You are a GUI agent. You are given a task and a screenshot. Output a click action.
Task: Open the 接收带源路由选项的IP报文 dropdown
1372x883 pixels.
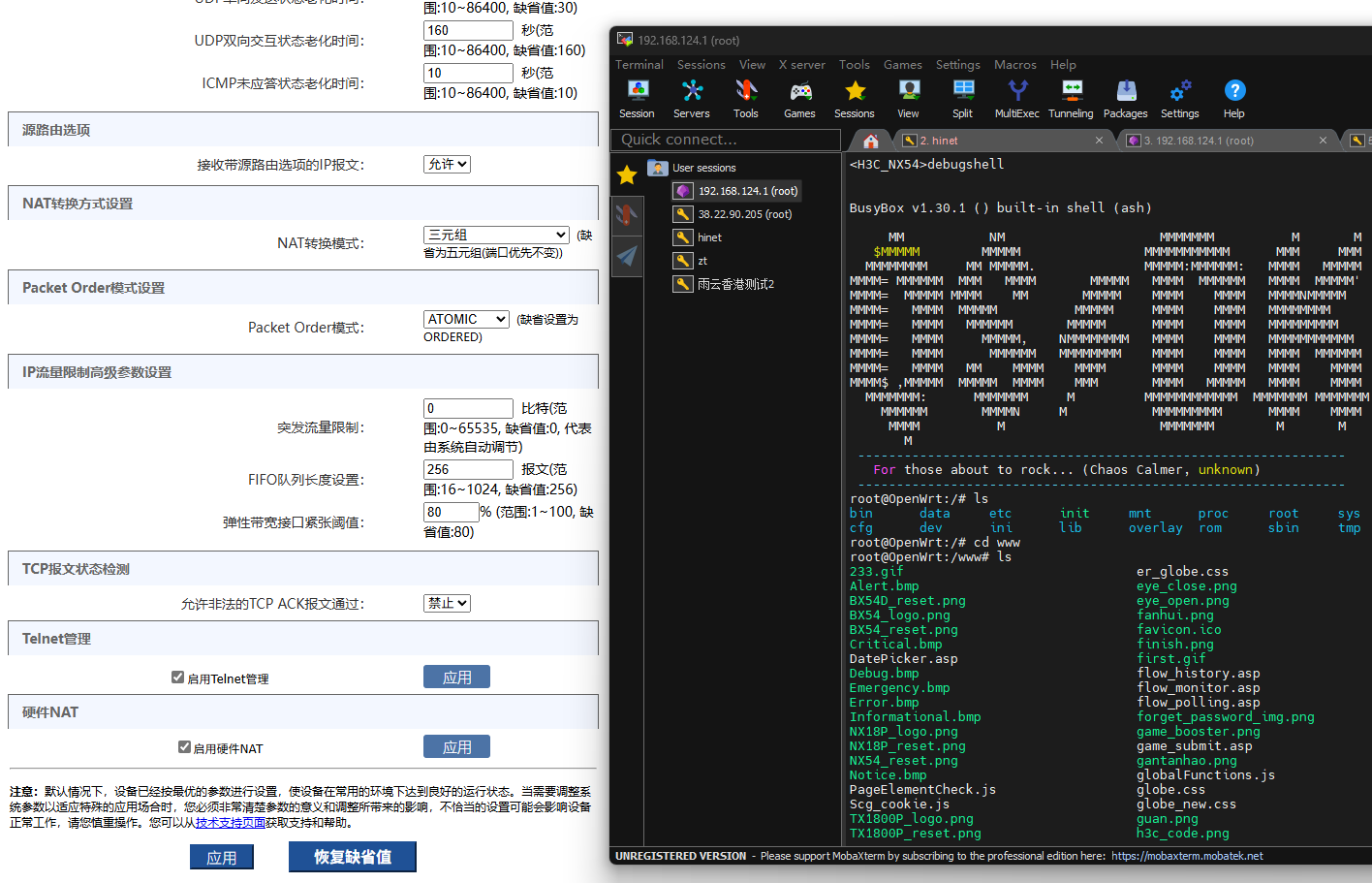coord(447,165)
